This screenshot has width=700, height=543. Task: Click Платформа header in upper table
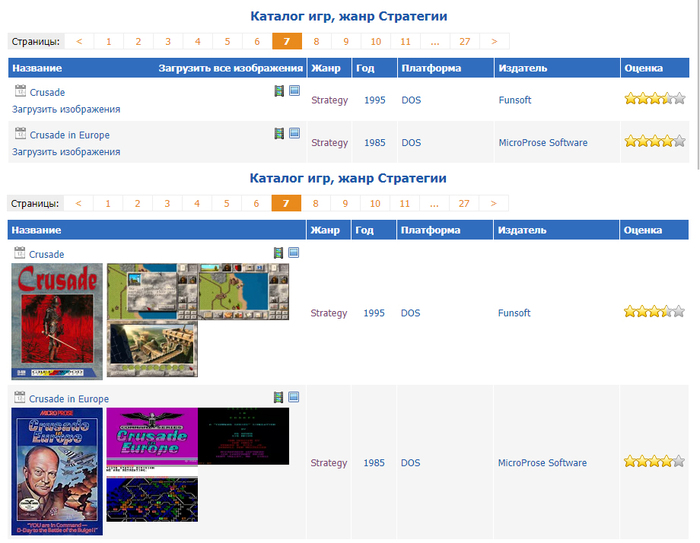coord(431,68)
